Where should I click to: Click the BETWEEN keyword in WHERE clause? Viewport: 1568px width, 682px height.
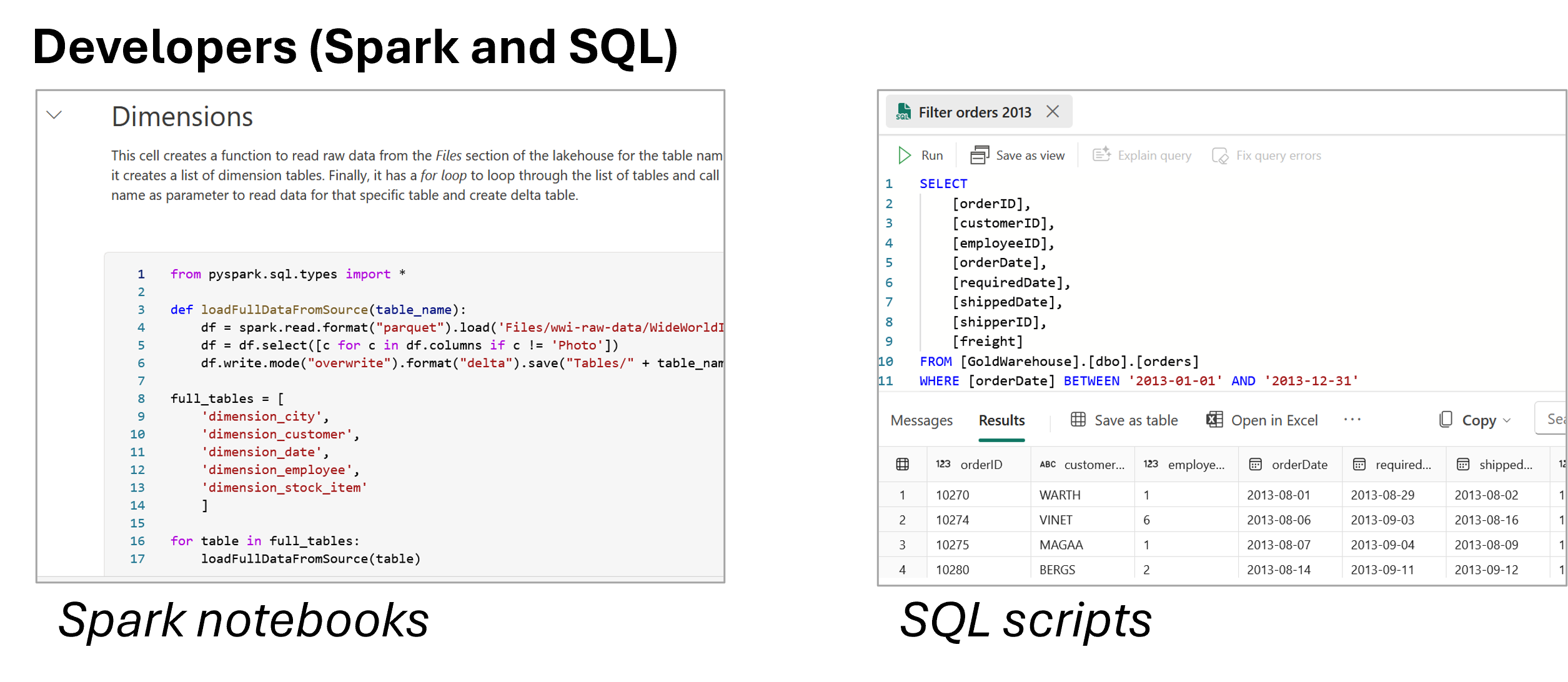point(1091,381)
